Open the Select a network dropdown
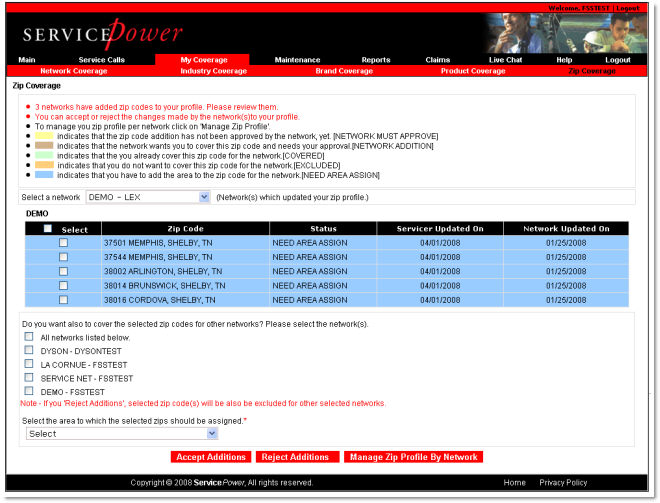This screenshot has width=660, height=503. [148, 197]
